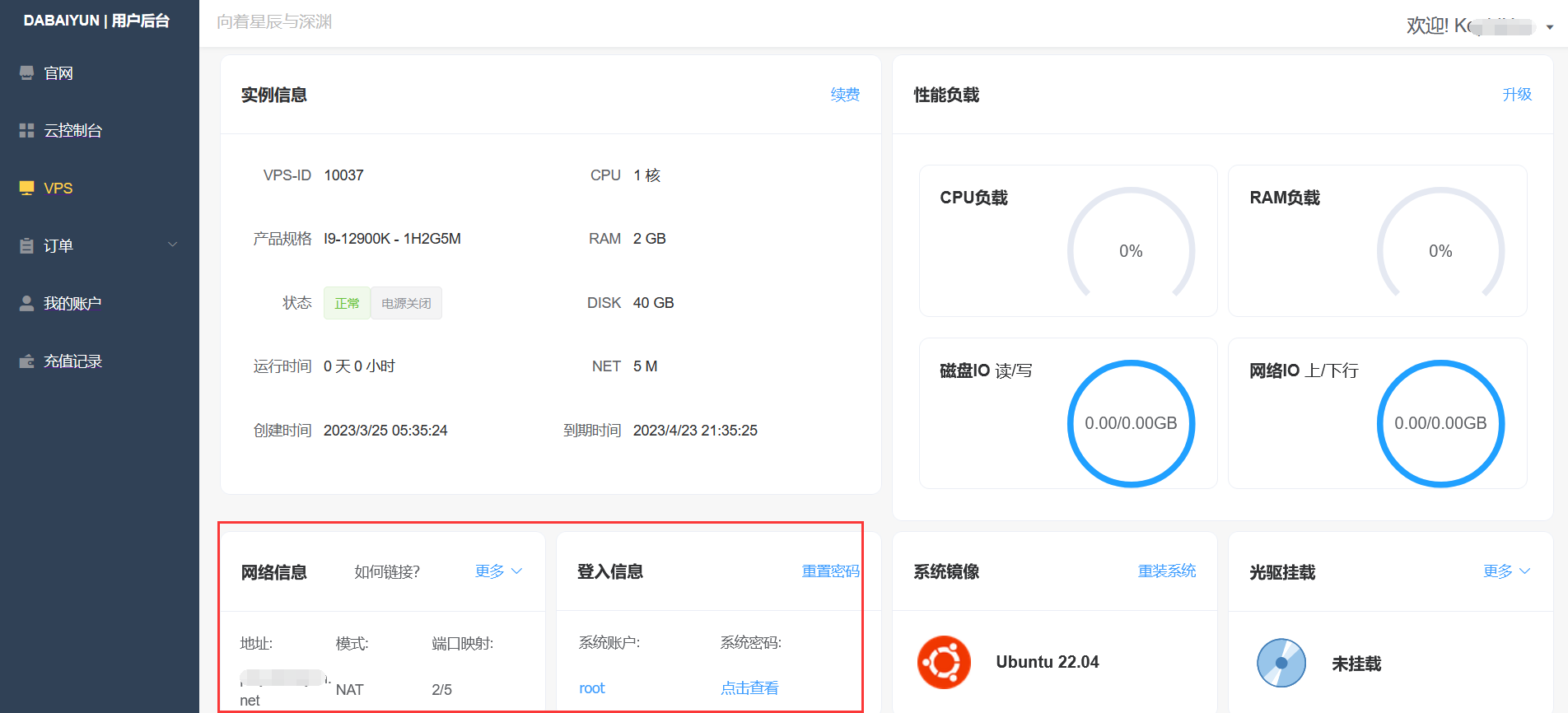The height and width of the screenshot is (713, 1568).
Task: Click the 订单 clipboard icon
Action: tap(26, 245)
